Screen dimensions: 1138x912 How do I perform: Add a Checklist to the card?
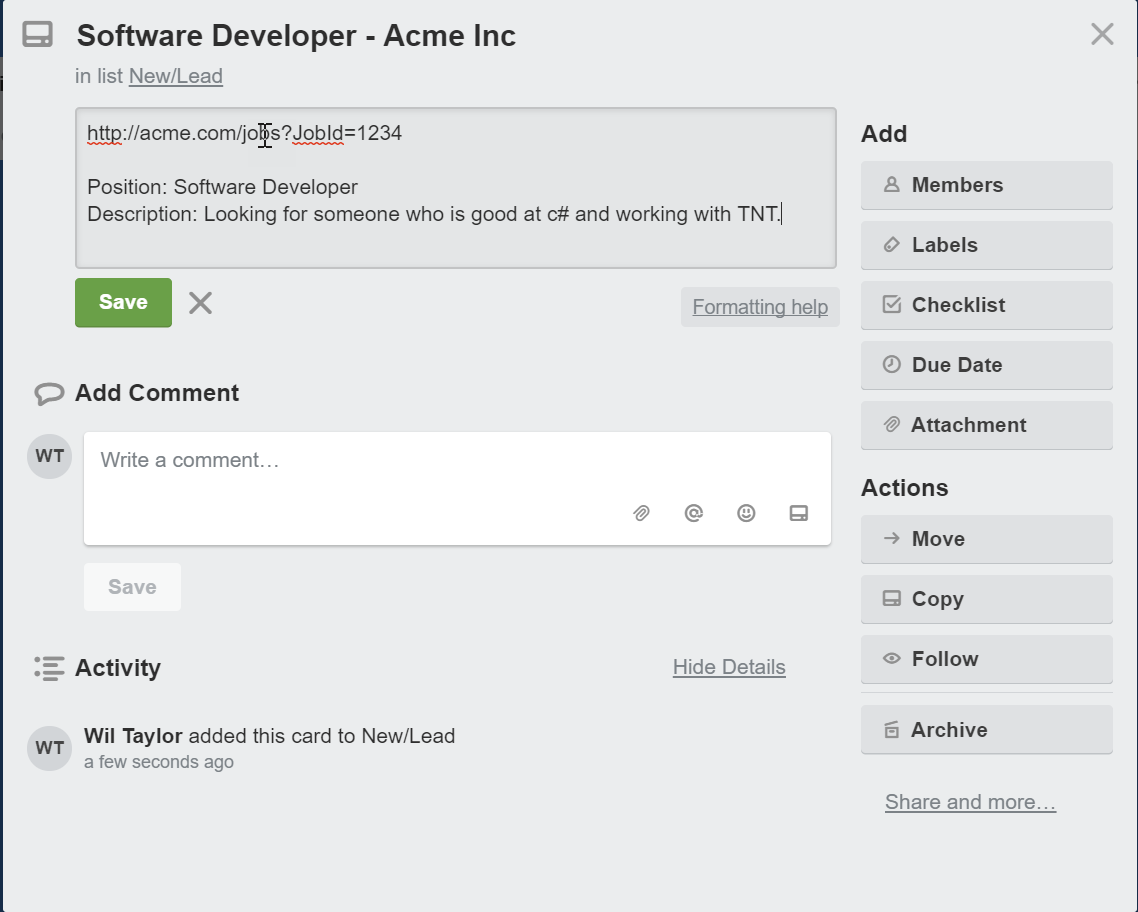tap(986, 305)
